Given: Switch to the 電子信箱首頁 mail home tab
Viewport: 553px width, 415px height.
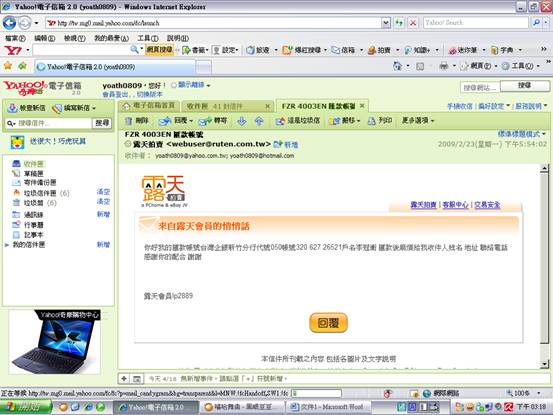Looking at the screenshot, I should tap(149, 106).
